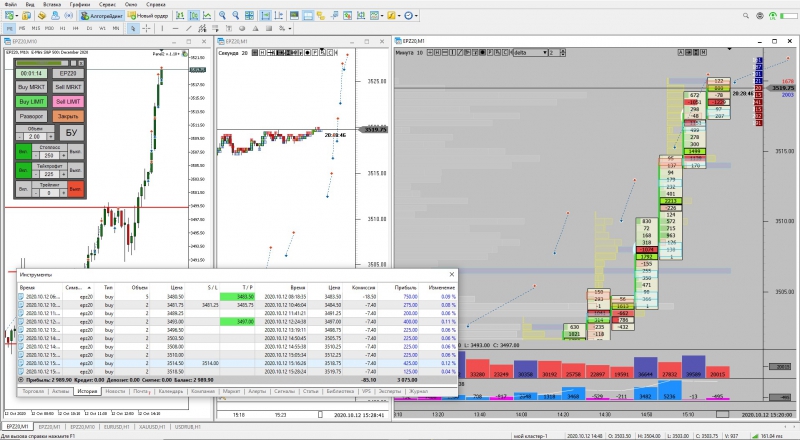Viewport: 800px width, 440px height.
Task: Expand the clock icon dropdown
Action: click(x=416, y=16)
